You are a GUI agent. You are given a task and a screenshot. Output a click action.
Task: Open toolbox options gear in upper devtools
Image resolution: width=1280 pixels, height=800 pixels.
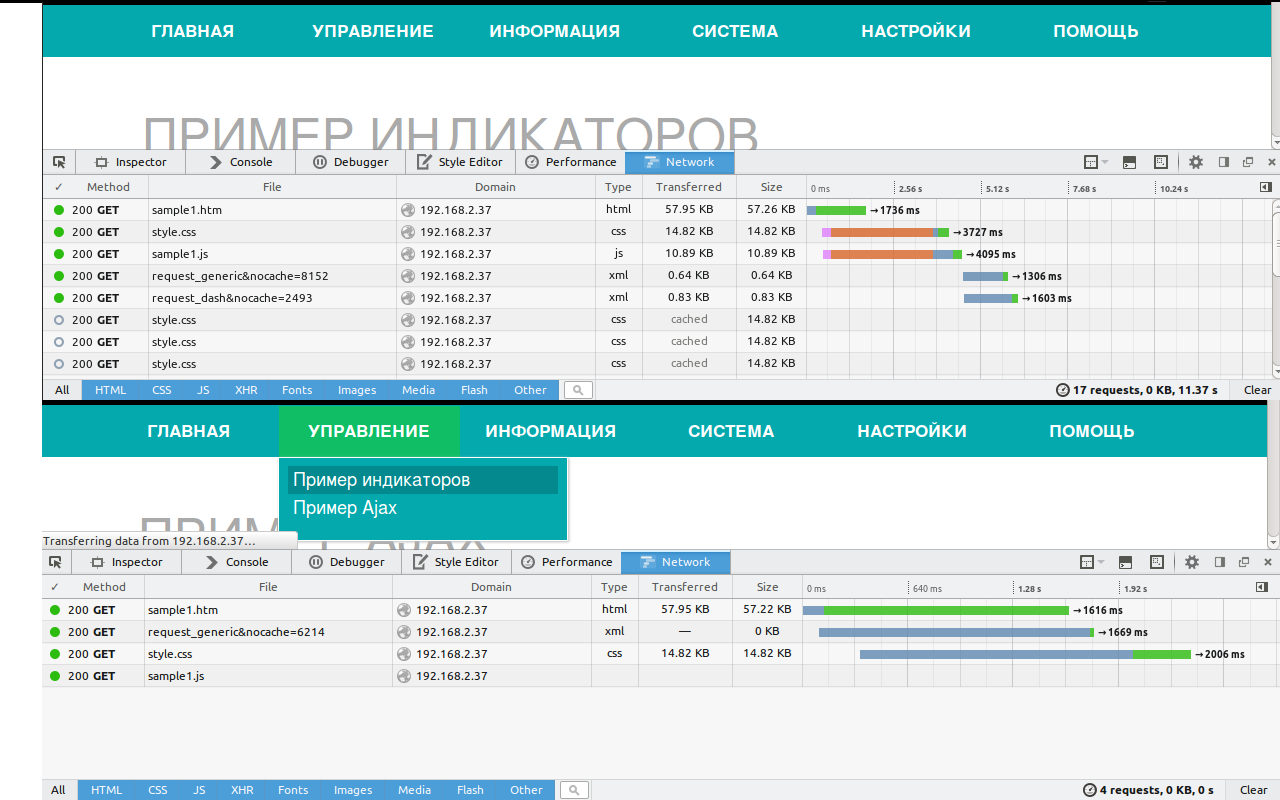click(1196, 162)
